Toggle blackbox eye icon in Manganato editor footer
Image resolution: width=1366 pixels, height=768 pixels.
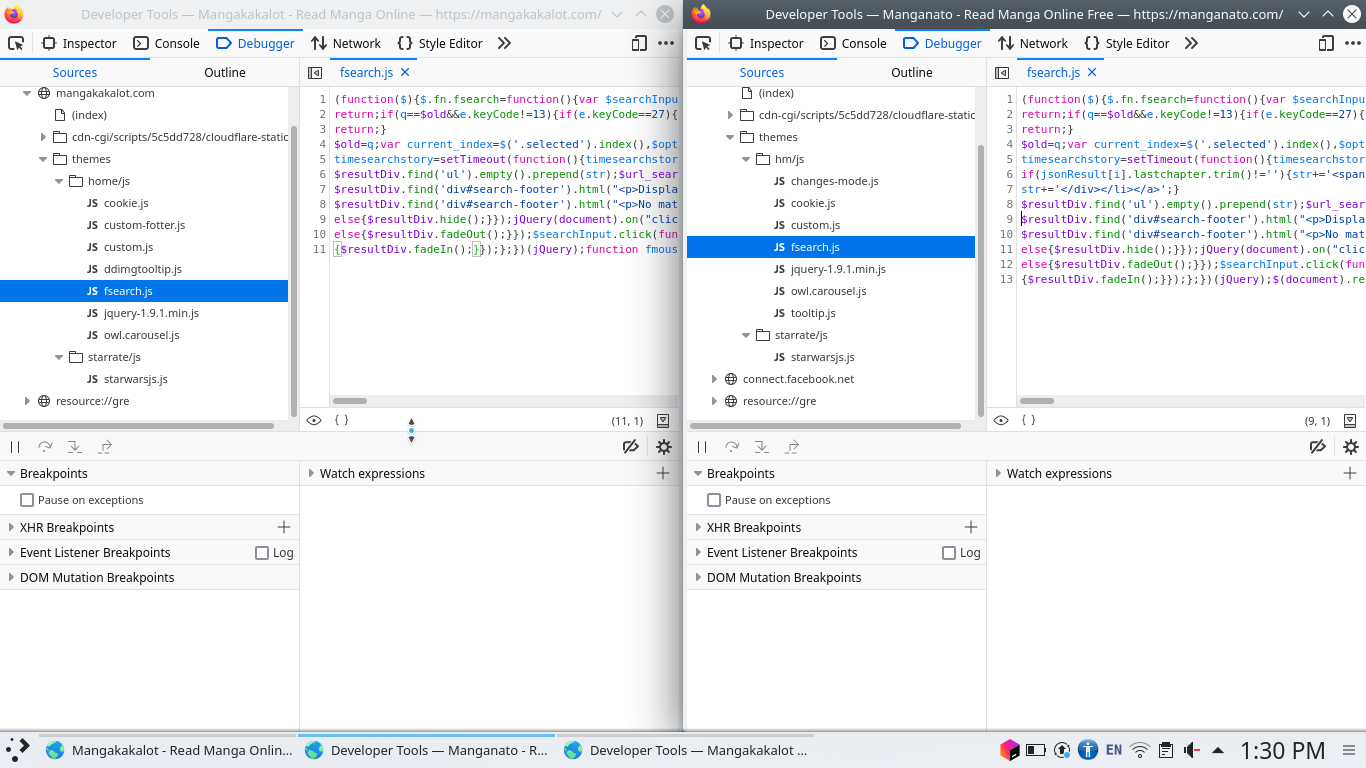click(x=1001, y=421)
